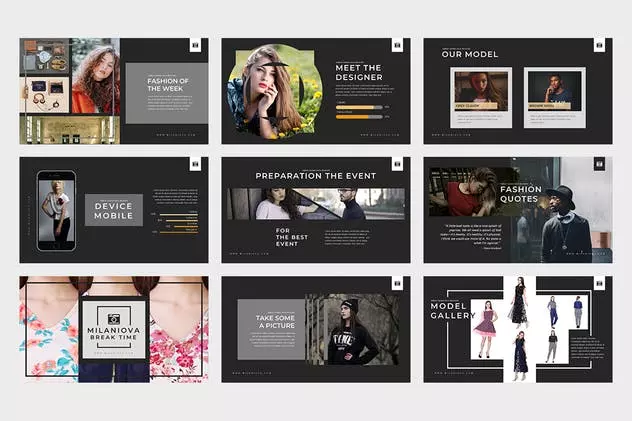Click the upper orange skill bar on designer slide
The width and height of the screenshot is (632, 421).
(x=359, y=107)
